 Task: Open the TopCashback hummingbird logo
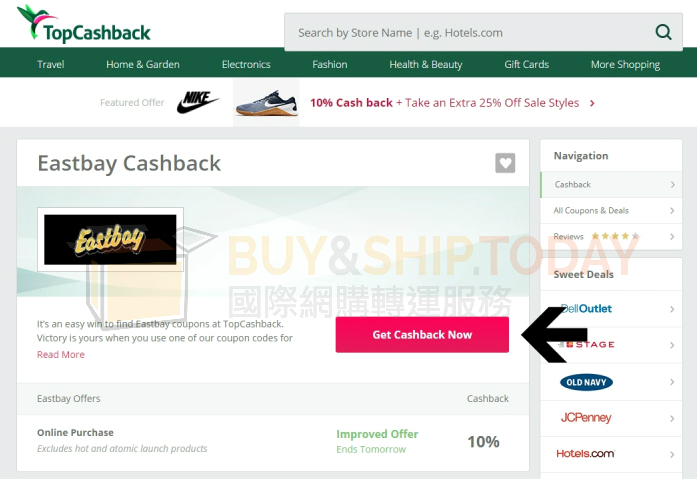click(84, 24)
